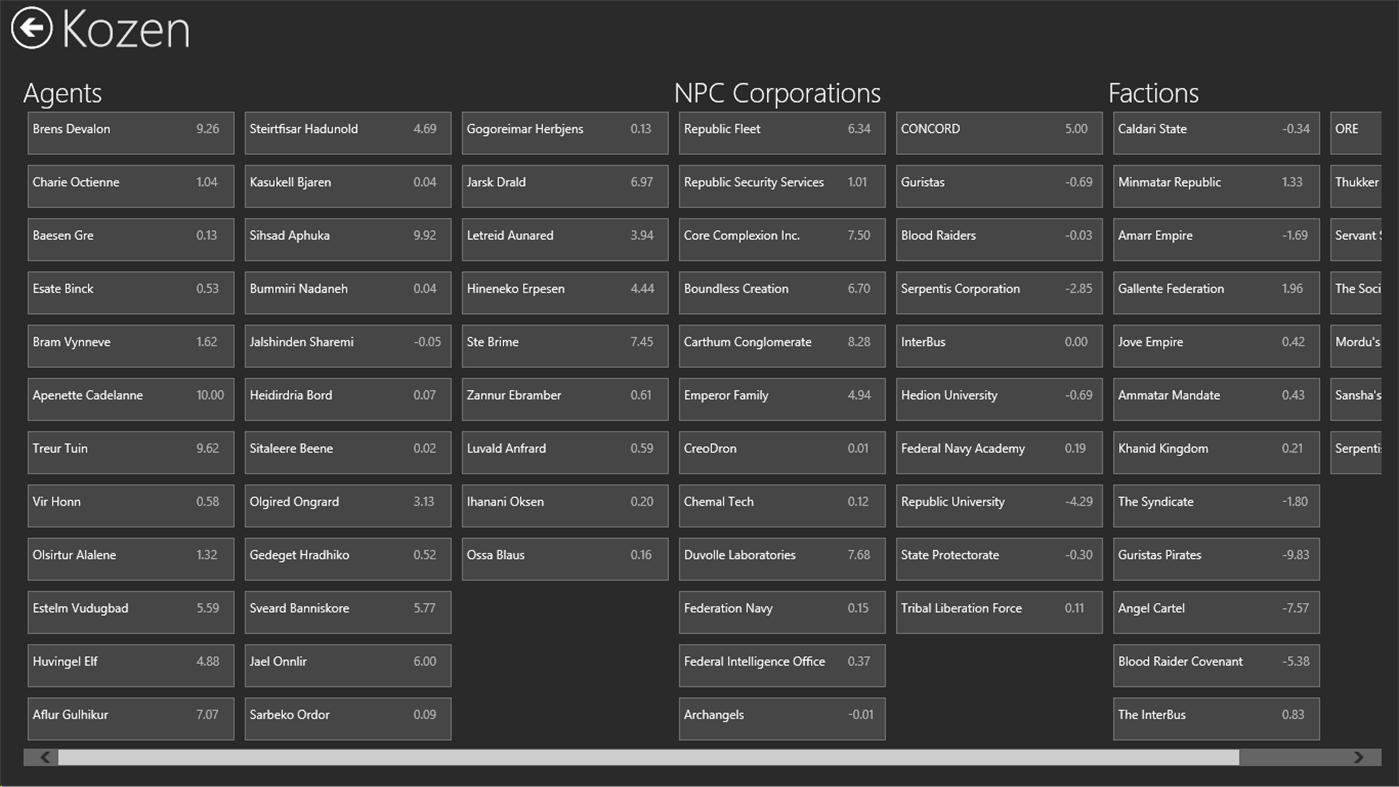This screenshot has width=1399, height=787.
Task: Select Letreid Aunared agent
Action: pyautogui.click(x=565, y=239)
